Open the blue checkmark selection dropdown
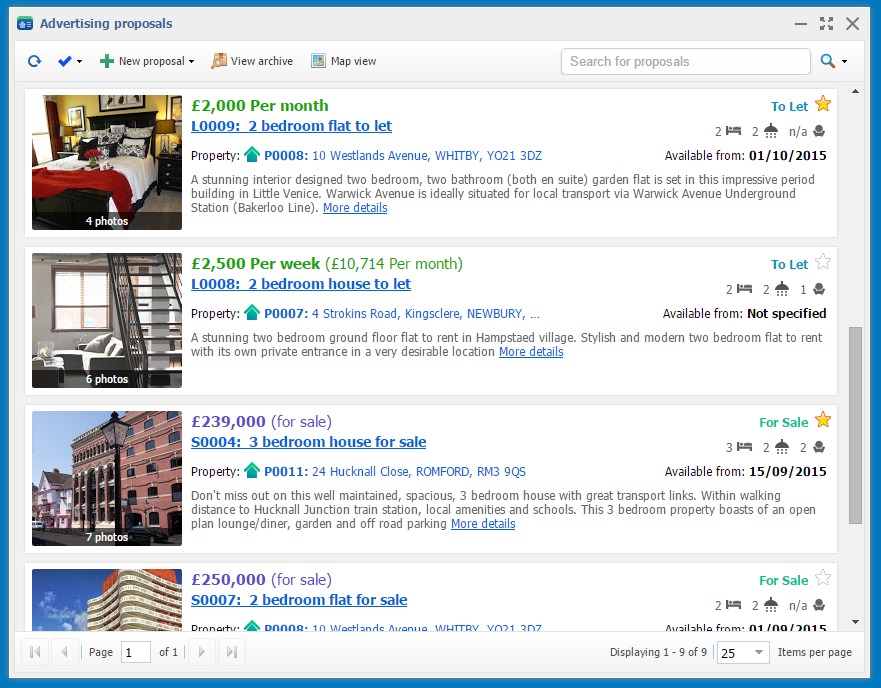Screen dimensions: 881x688 pos(70,61)
